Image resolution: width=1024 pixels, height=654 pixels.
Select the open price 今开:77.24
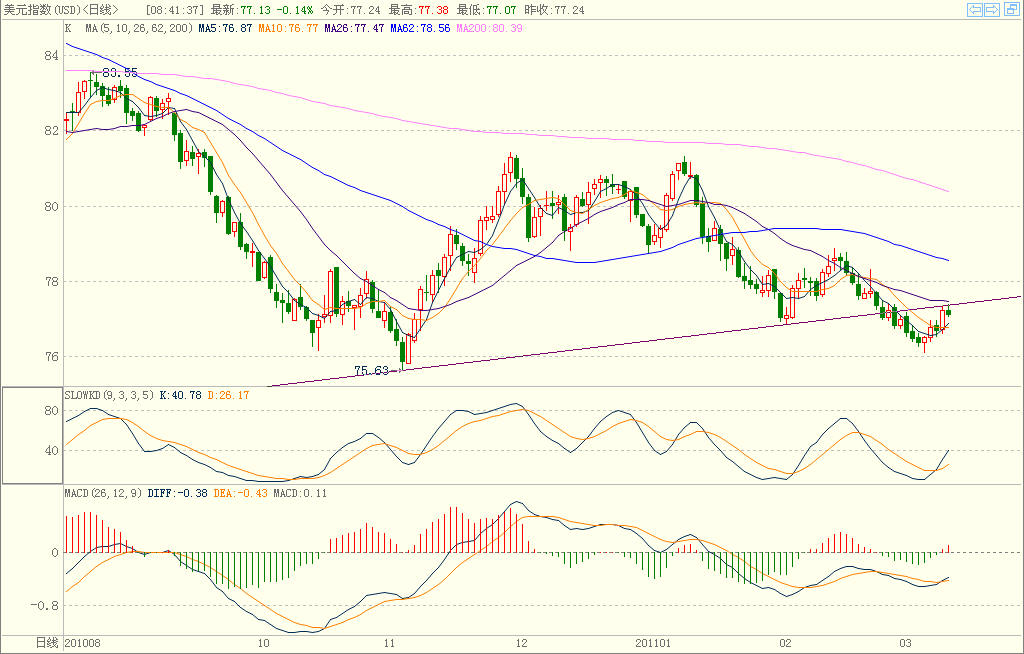tap(350, 10)
